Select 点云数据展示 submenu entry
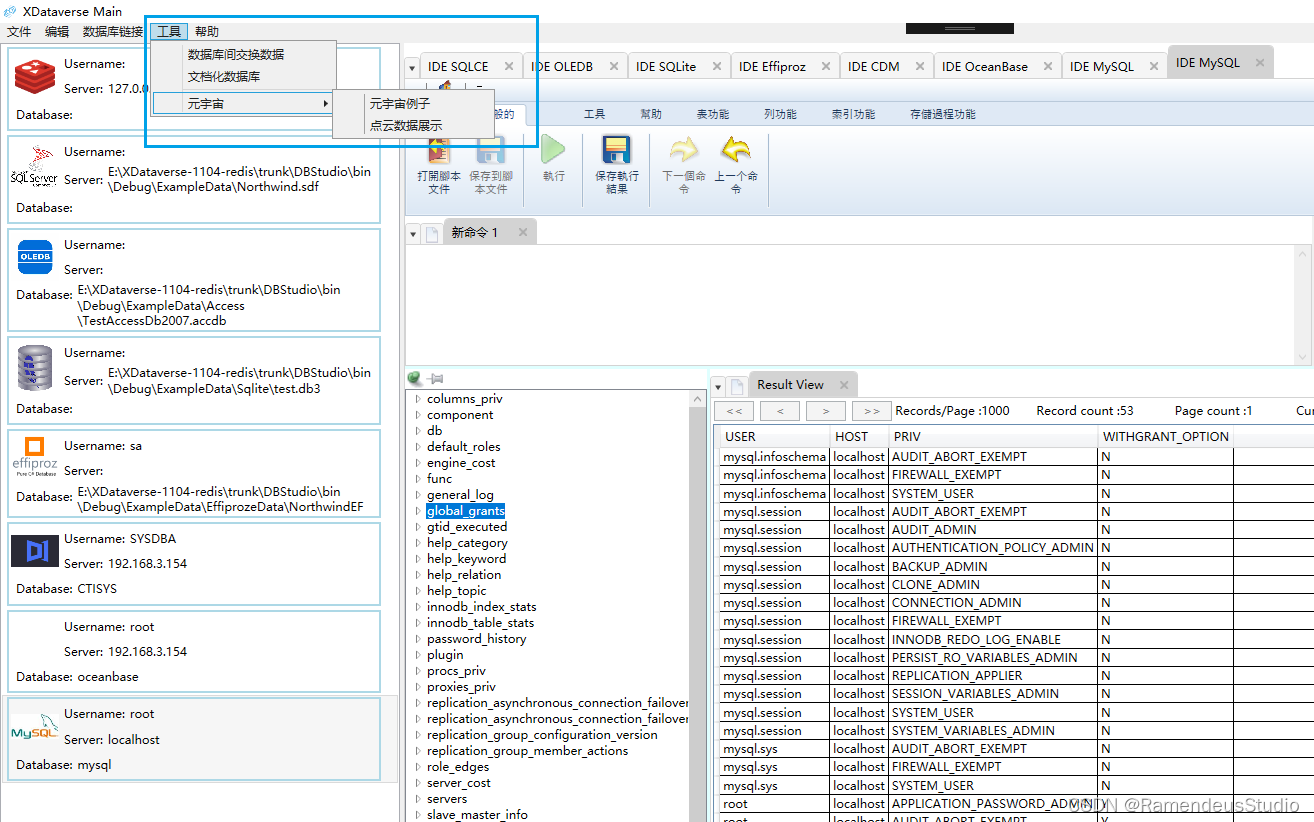 coord(405,125)
